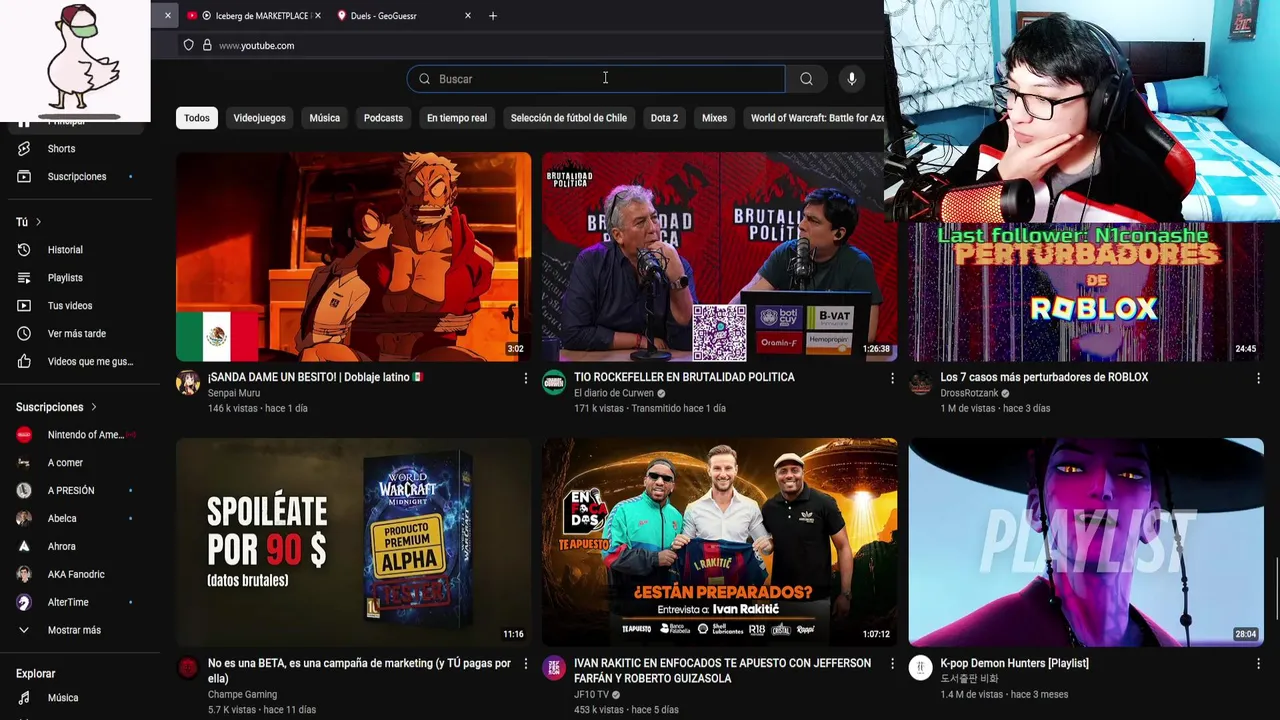The image size is (1280, 720).
Task: Select the Mixes filter chip
Action: point(714,118)
